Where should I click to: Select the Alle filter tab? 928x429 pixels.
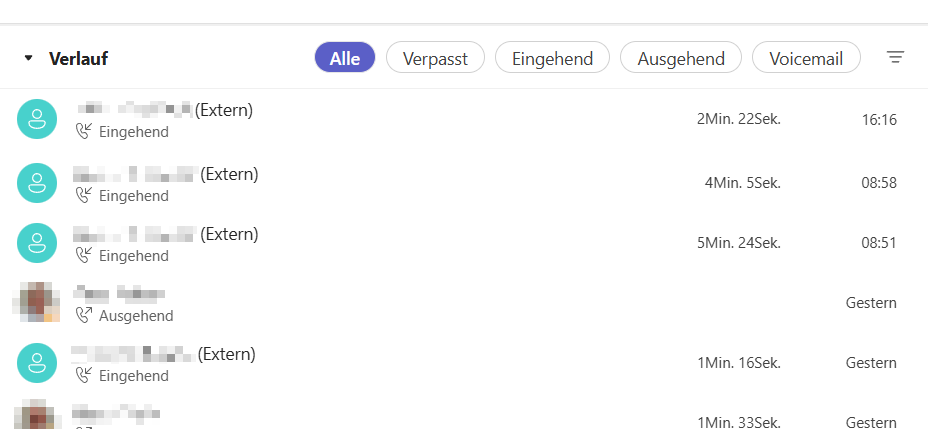(345, 58)
